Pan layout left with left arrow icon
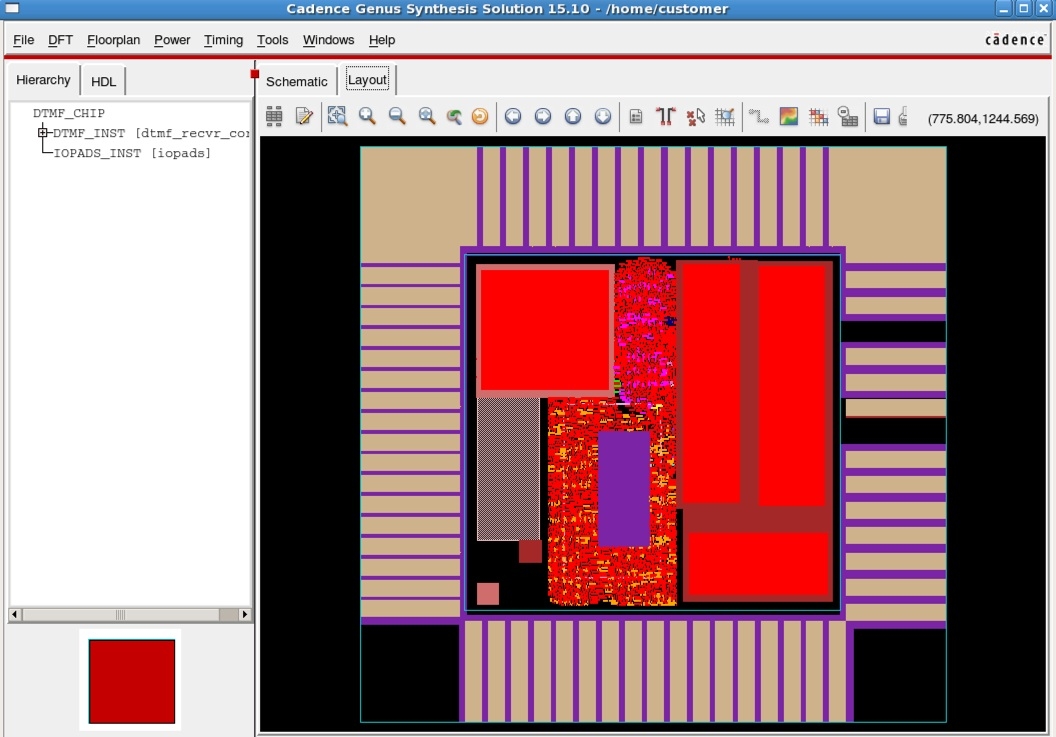The image size is (1056, 737). point(513,116)
